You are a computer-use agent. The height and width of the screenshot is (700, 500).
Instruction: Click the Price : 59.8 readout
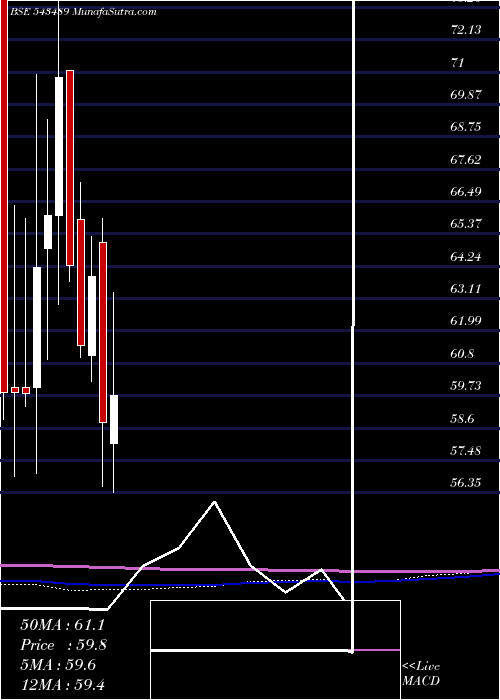point(63,645)
